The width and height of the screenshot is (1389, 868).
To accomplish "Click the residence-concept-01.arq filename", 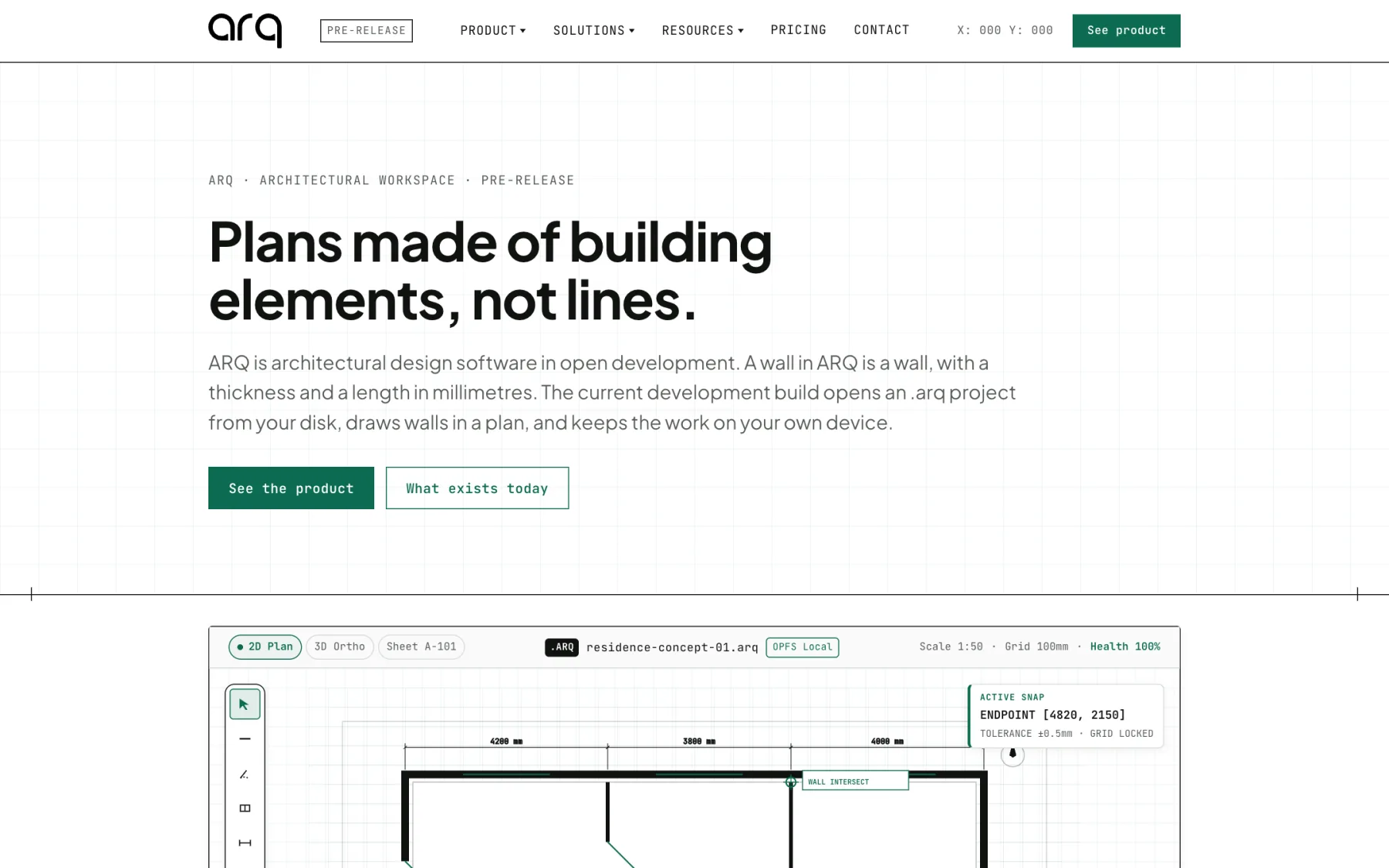I will [672, 647].
